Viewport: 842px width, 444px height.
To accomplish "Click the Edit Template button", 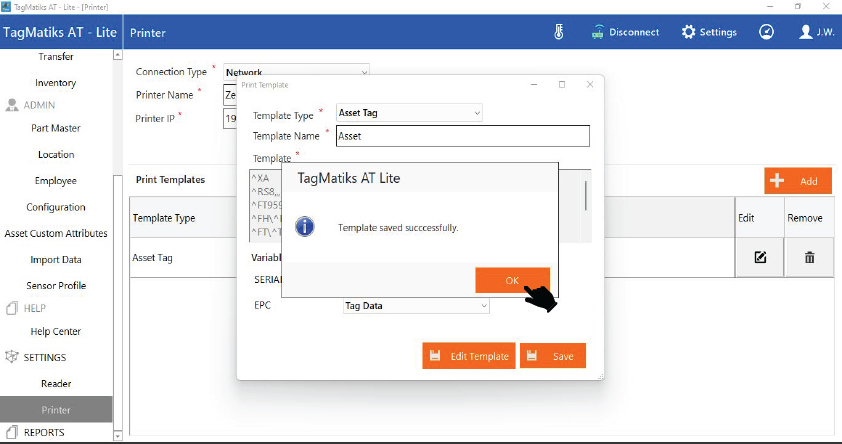I will pyautogui.click(x=468, y=356).
